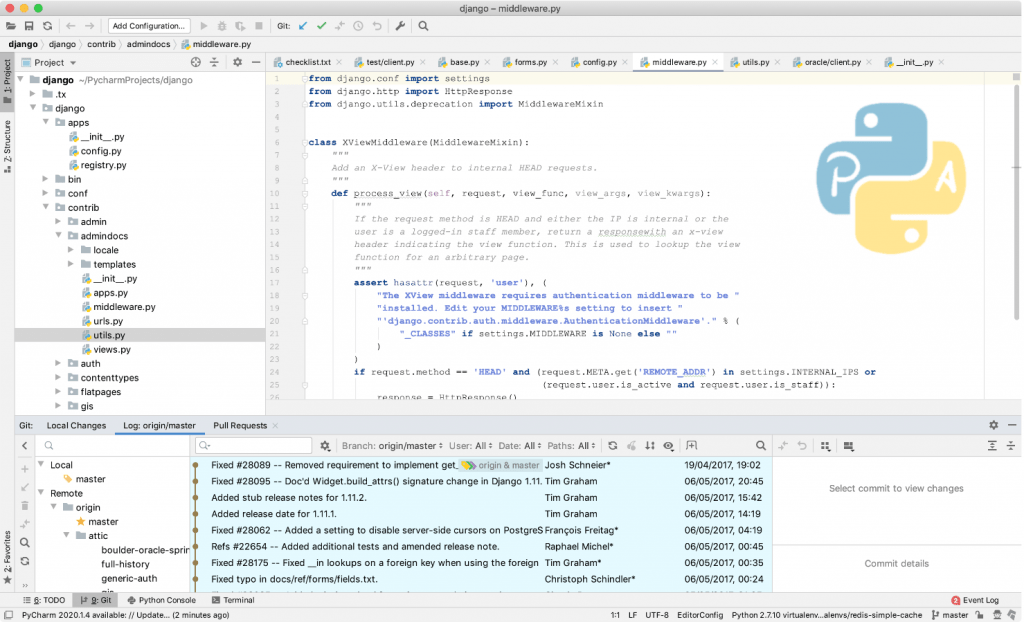
Task: Toggle the TODO tool window
Action: 44,599
